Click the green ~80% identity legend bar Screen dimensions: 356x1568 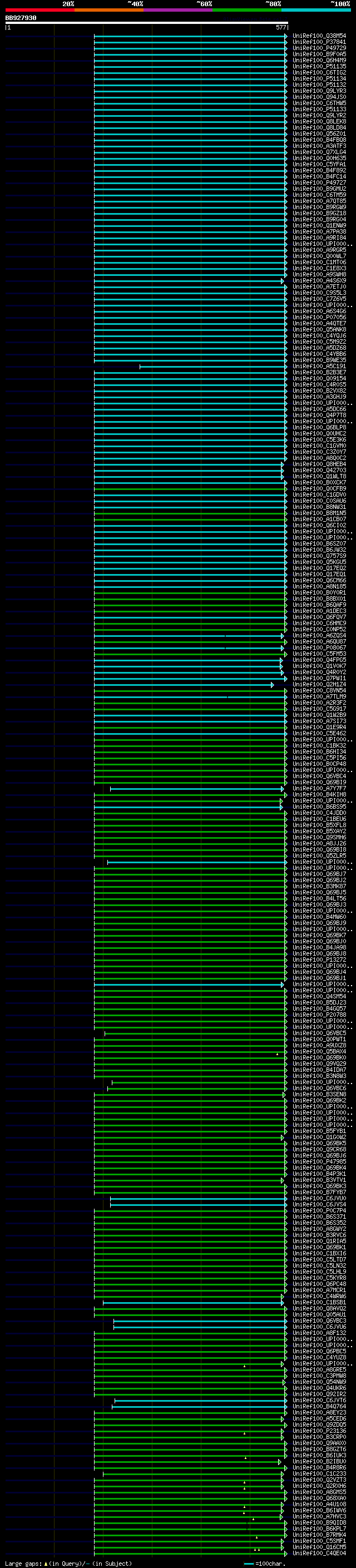pos(247,10)
